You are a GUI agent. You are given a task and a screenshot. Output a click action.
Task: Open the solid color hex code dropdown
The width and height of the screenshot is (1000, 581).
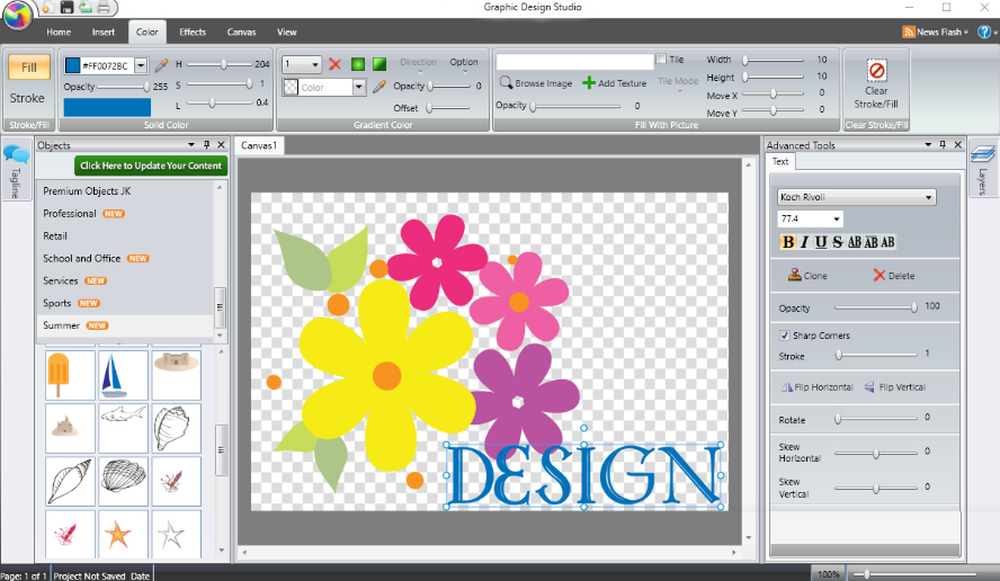140,65
